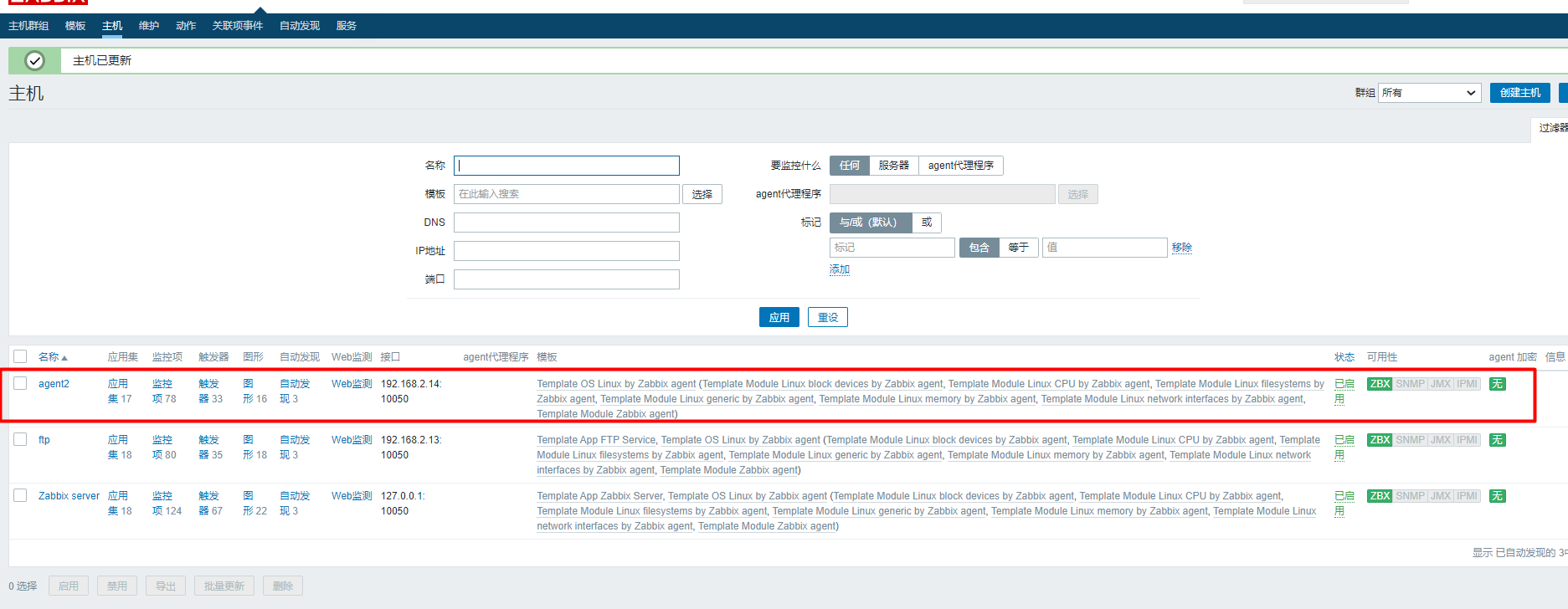
Task: Open ftp 监控项 80 link
Action: 162,448
